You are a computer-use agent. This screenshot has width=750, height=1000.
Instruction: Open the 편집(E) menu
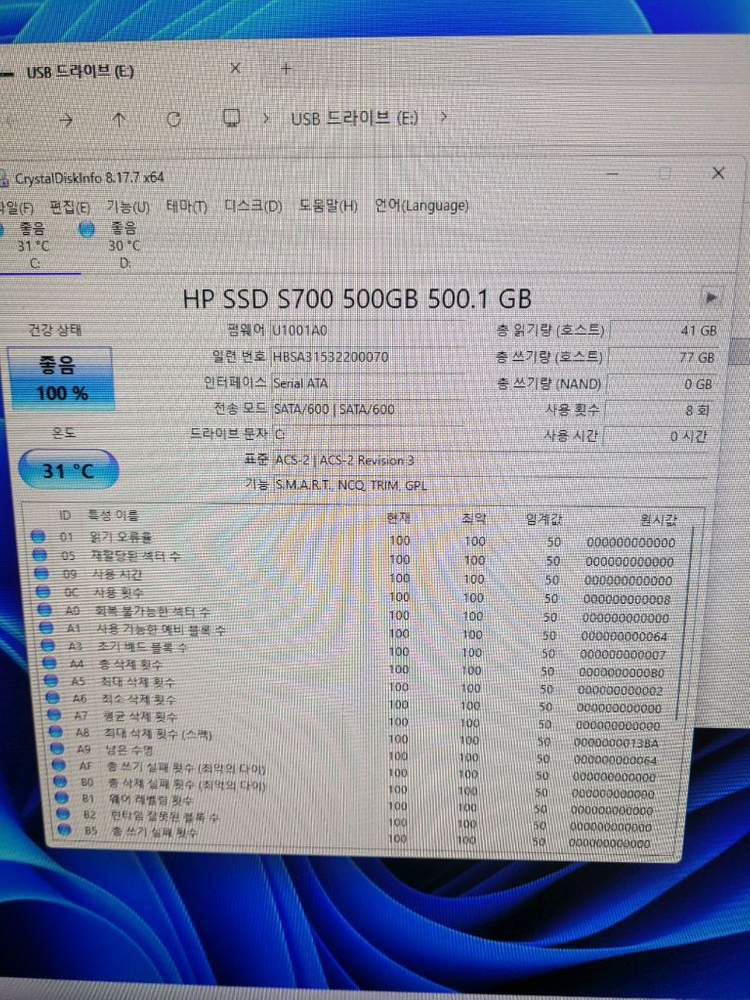pos(70,208)
